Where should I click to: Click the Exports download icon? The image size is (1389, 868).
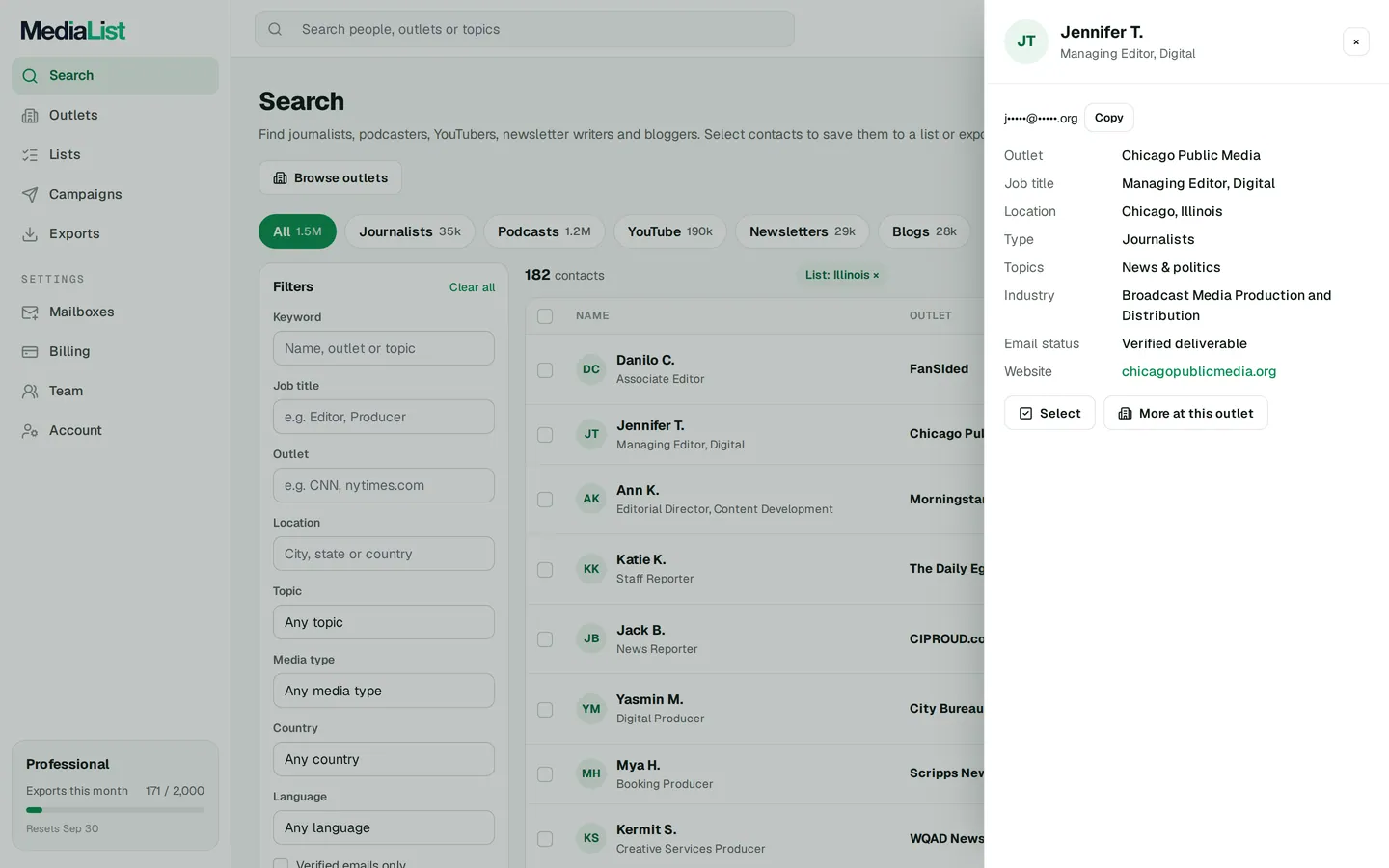tap(30, 234)
